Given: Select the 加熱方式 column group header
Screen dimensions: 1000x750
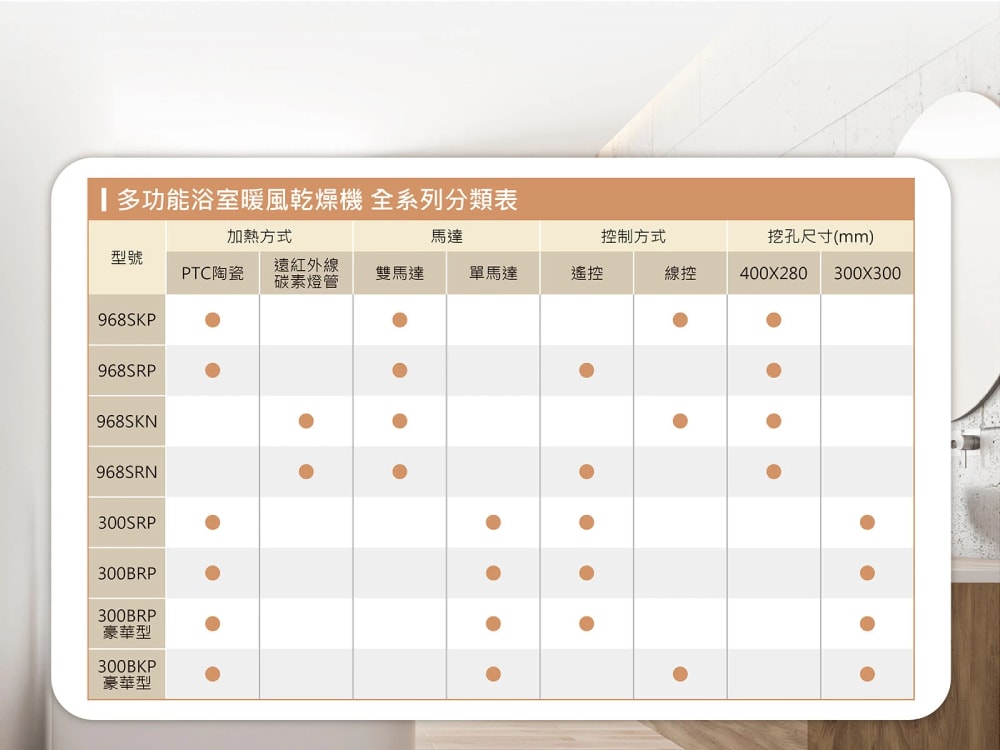Looking at the screenshot, I should coord(259,237).
